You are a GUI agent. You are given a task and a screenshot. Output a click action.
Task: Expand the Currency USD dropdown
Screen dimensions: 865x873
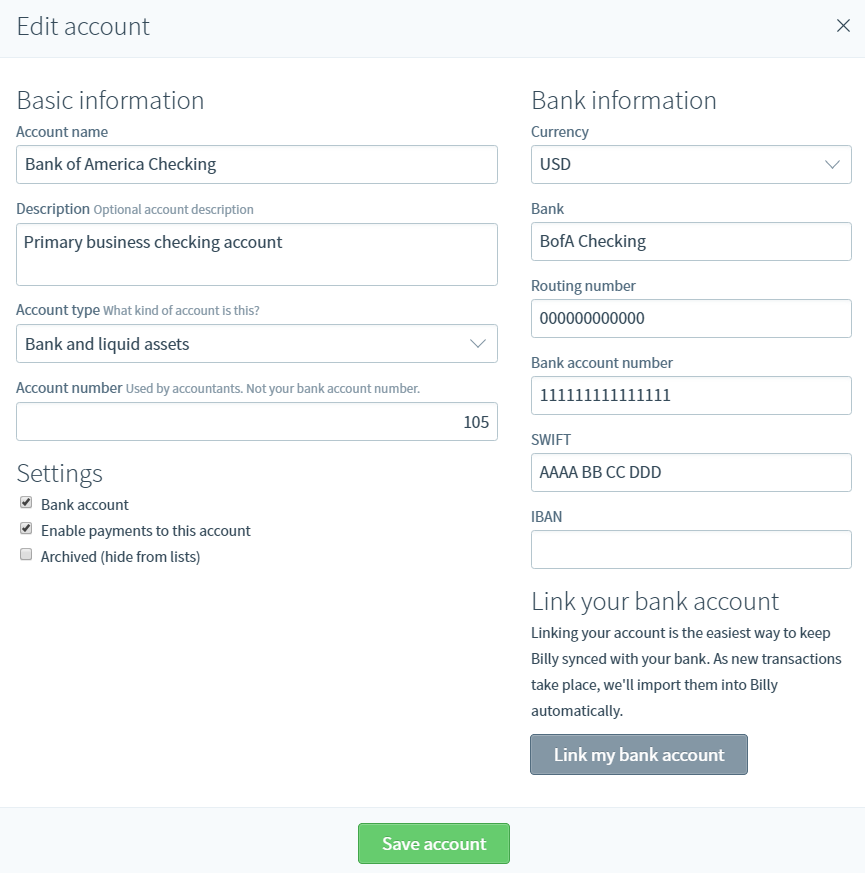coord(690,164)
